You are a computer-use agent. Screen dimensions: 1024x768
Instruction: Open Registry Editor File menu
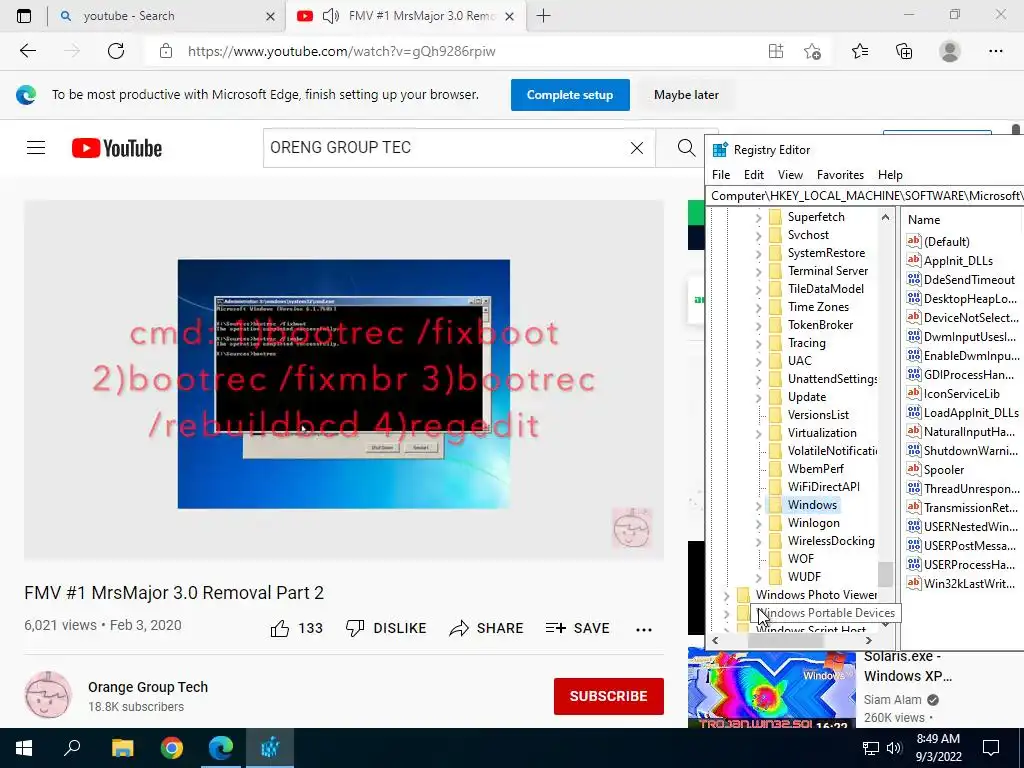721,174
